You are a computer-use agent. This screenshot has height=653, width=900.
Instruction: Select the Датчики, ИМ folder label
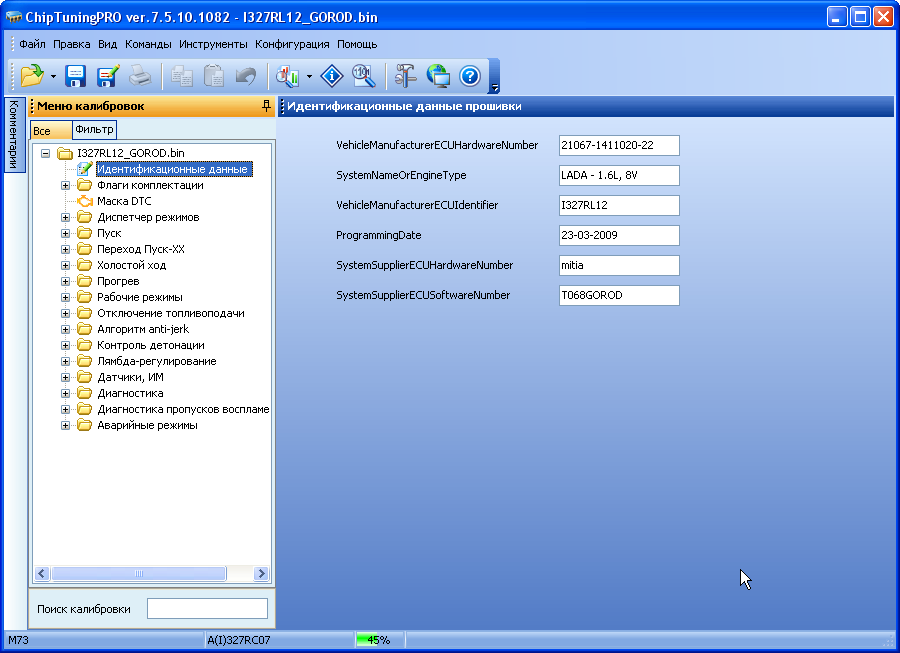coord(130,378)
